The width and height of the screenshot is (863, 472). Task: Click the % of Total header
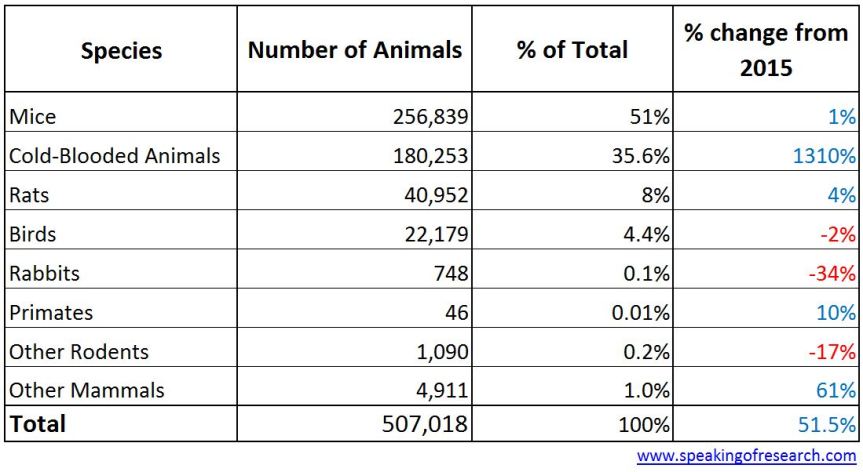coord(572,50)
